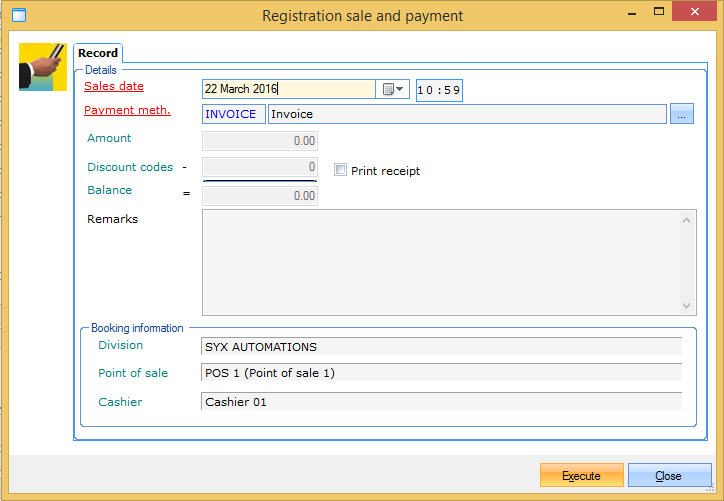
Task: Click the Remarks scrollbar up arrow
Action: 687,220
